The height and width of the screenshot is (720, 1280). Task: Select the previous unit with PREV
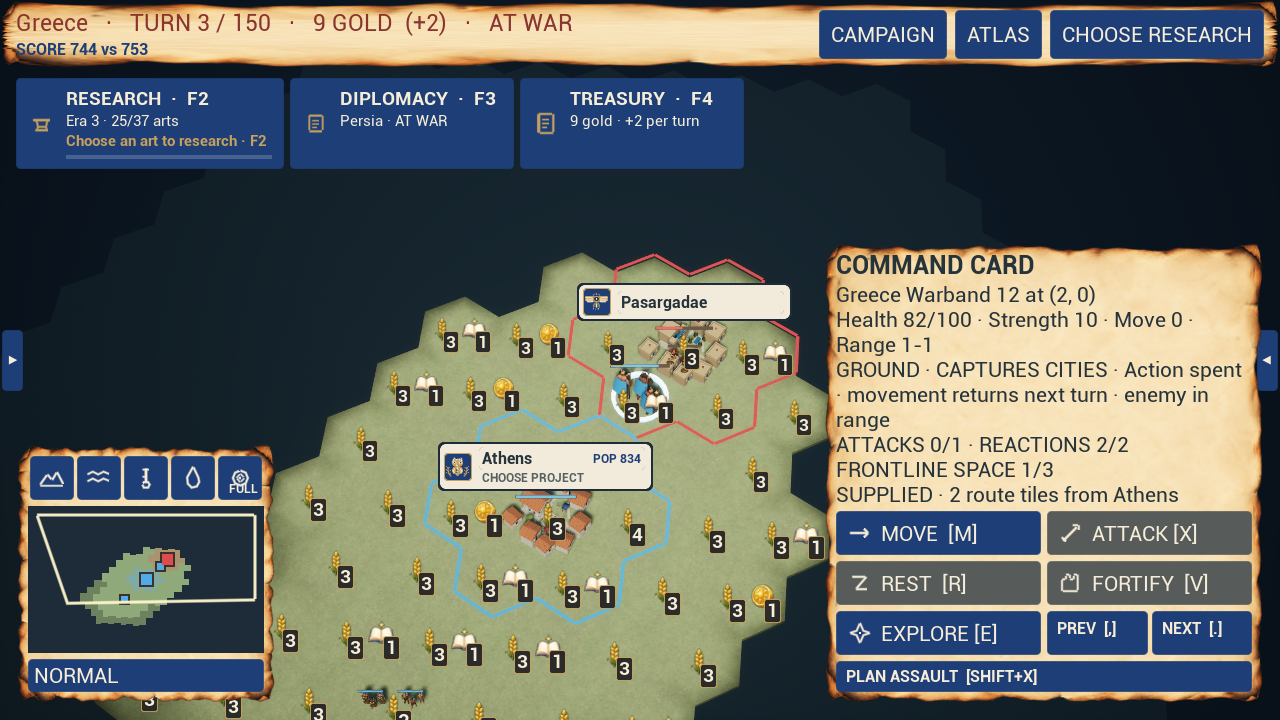1097,633
